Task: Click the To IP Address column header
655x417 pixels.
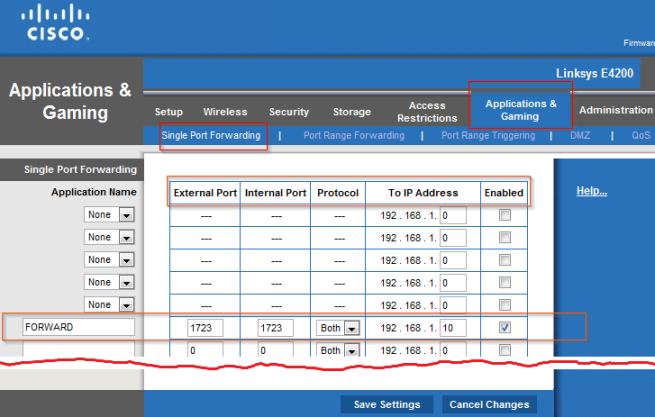Action: click(x=423, y=193)
